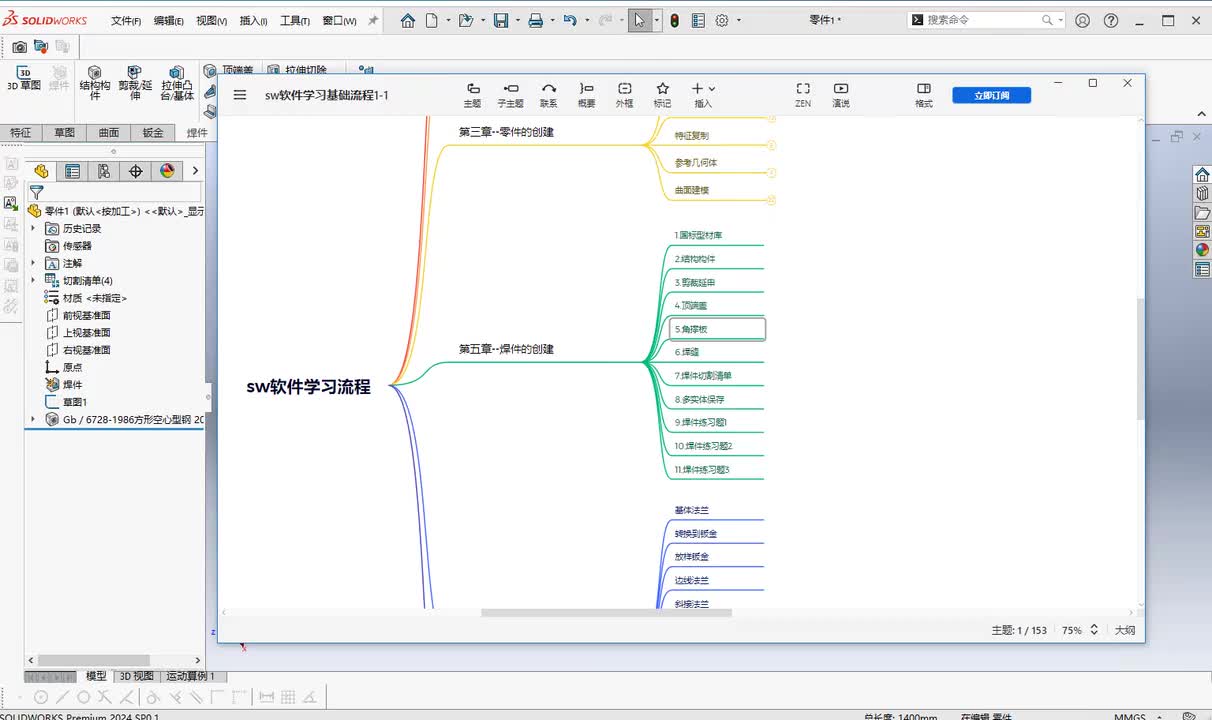Select the 第五章--焊件的创建 branch
Screen dimensions: 1212x720
[506, 349]
